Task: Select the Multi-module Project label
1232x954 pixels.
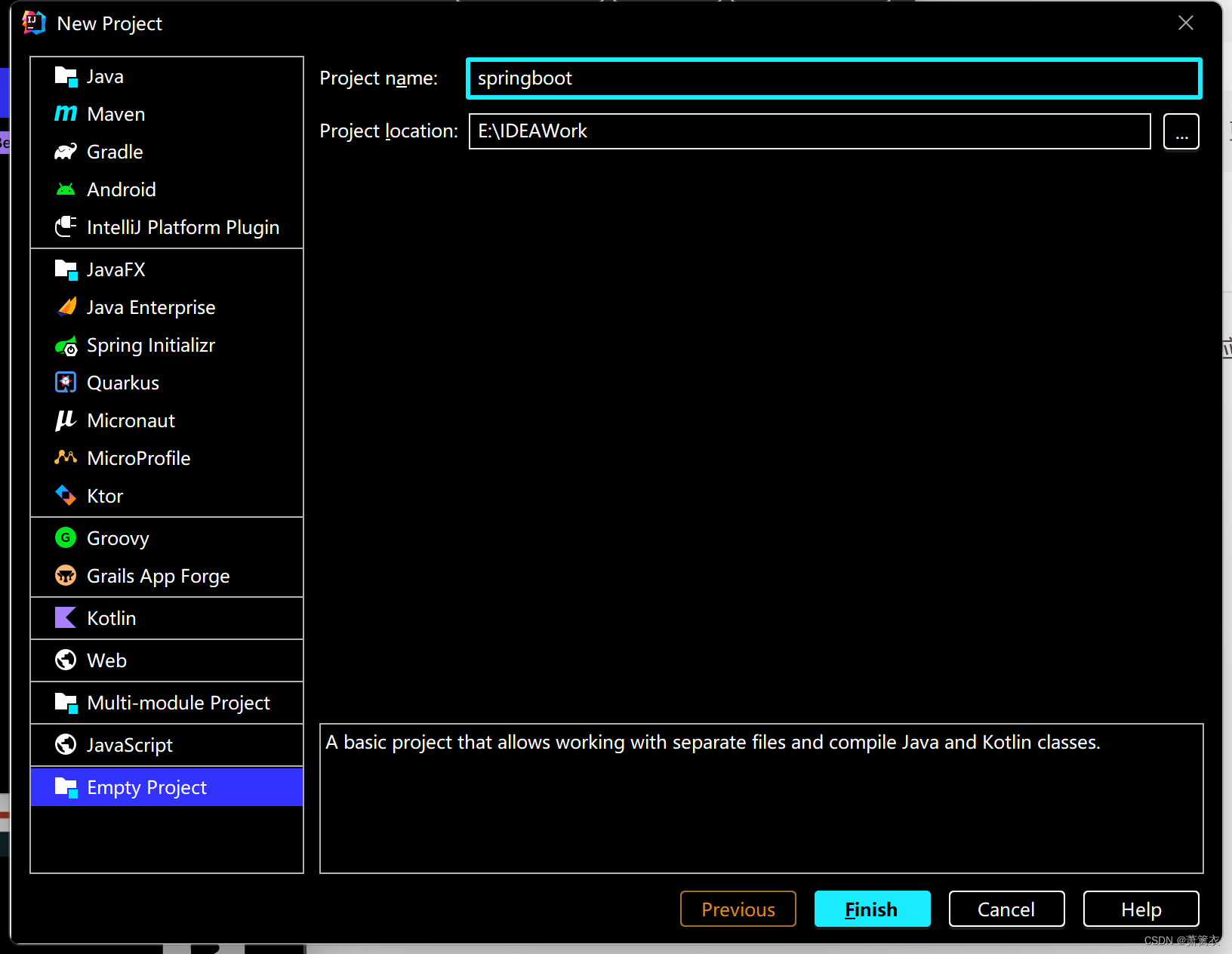Action: click(178, 703)
